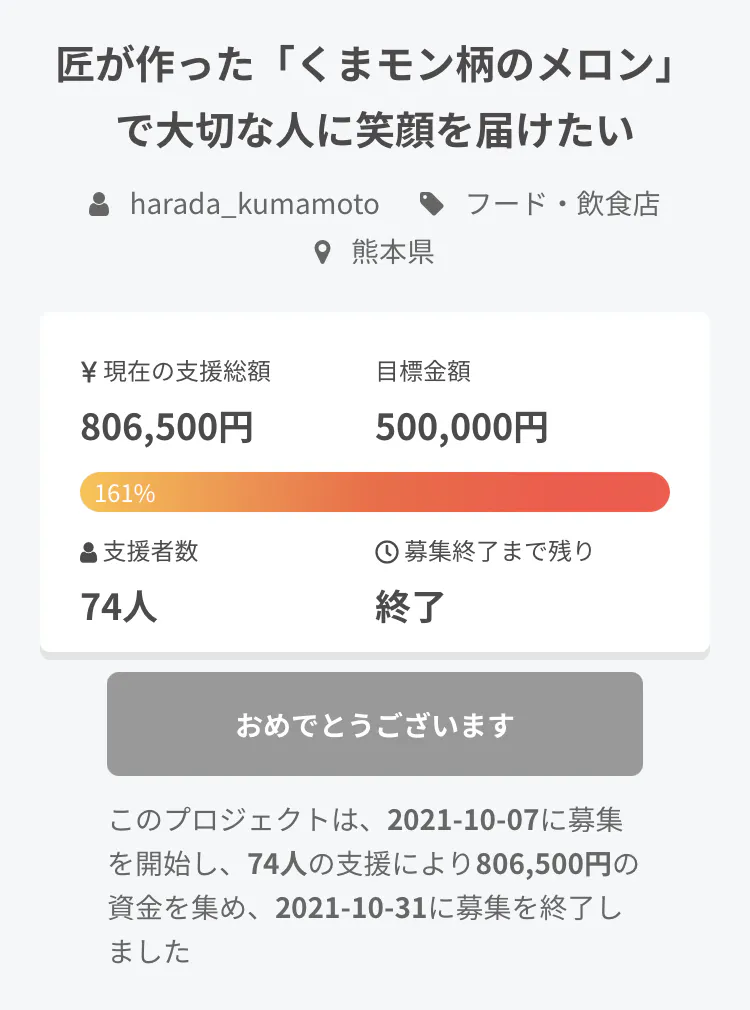Open the harada_kumamoto profile link
Viewport: 750px width, 1010px height.
[x=254, y=205]
